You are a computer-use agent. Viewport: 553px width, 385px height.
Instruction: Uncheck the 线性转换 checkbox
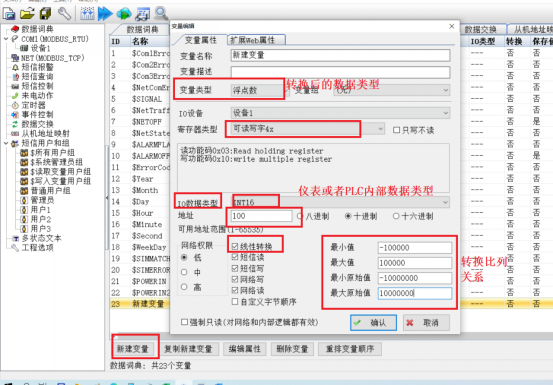[235, 246]
